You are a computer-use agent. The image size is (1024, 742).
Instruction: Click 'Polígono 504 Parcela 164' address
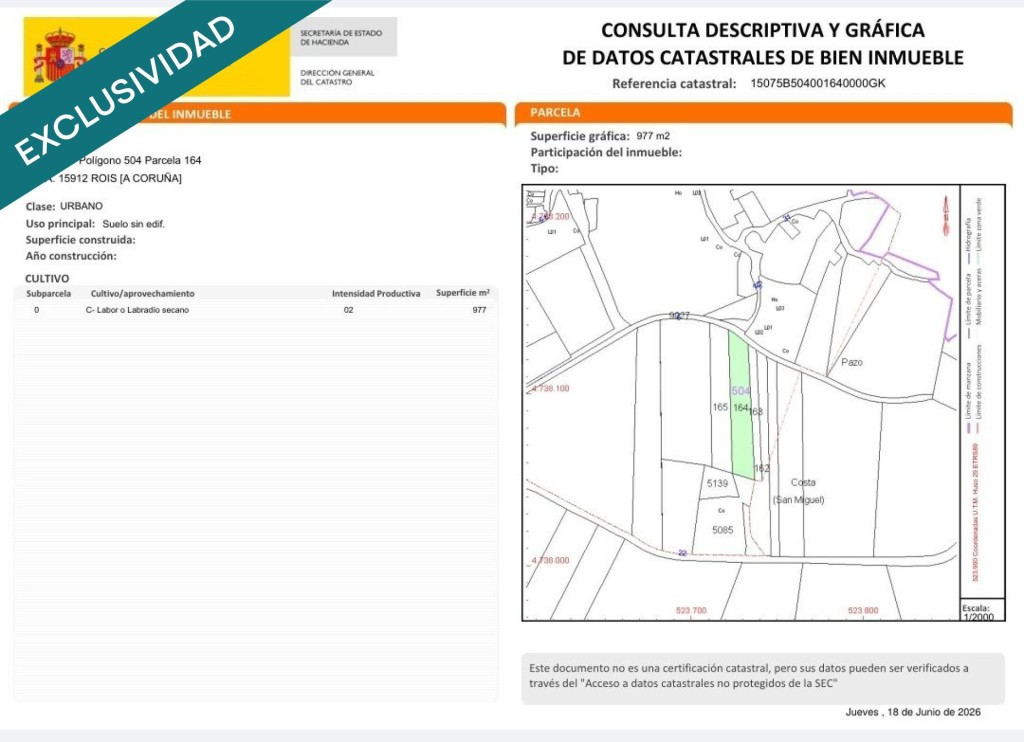(x=140, y=160)
